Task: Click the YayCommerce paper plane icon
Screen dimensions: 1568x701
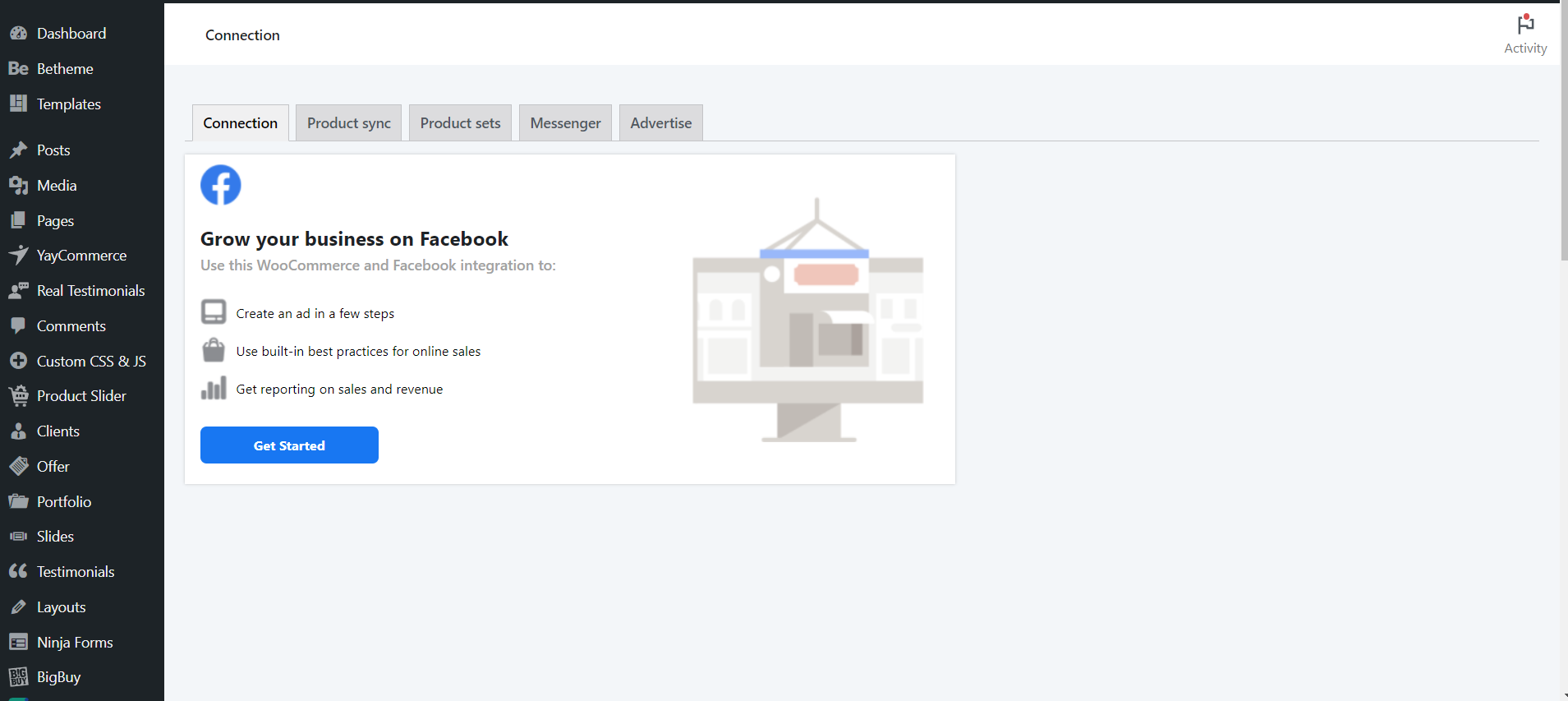Action: coord(18,256)
